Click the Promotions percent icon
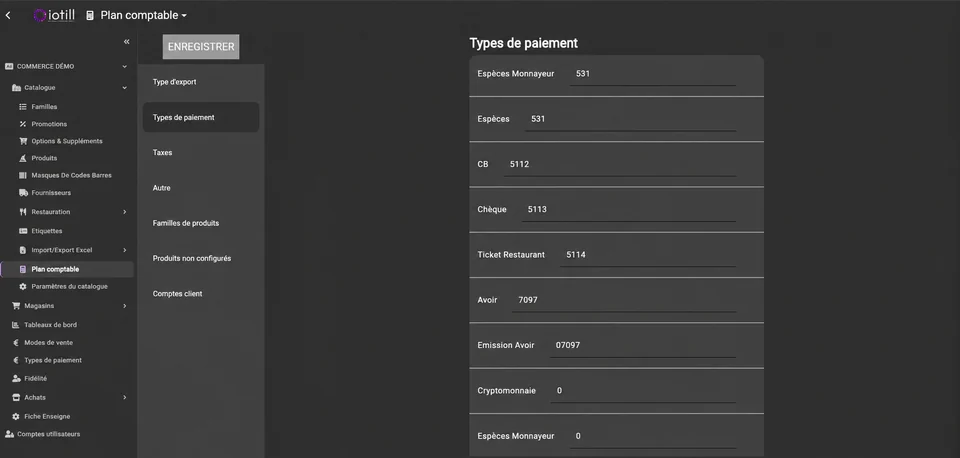Image resolution: width=960 pixels, height=458 pixels. pyautogui.click(x=23, y=124)
